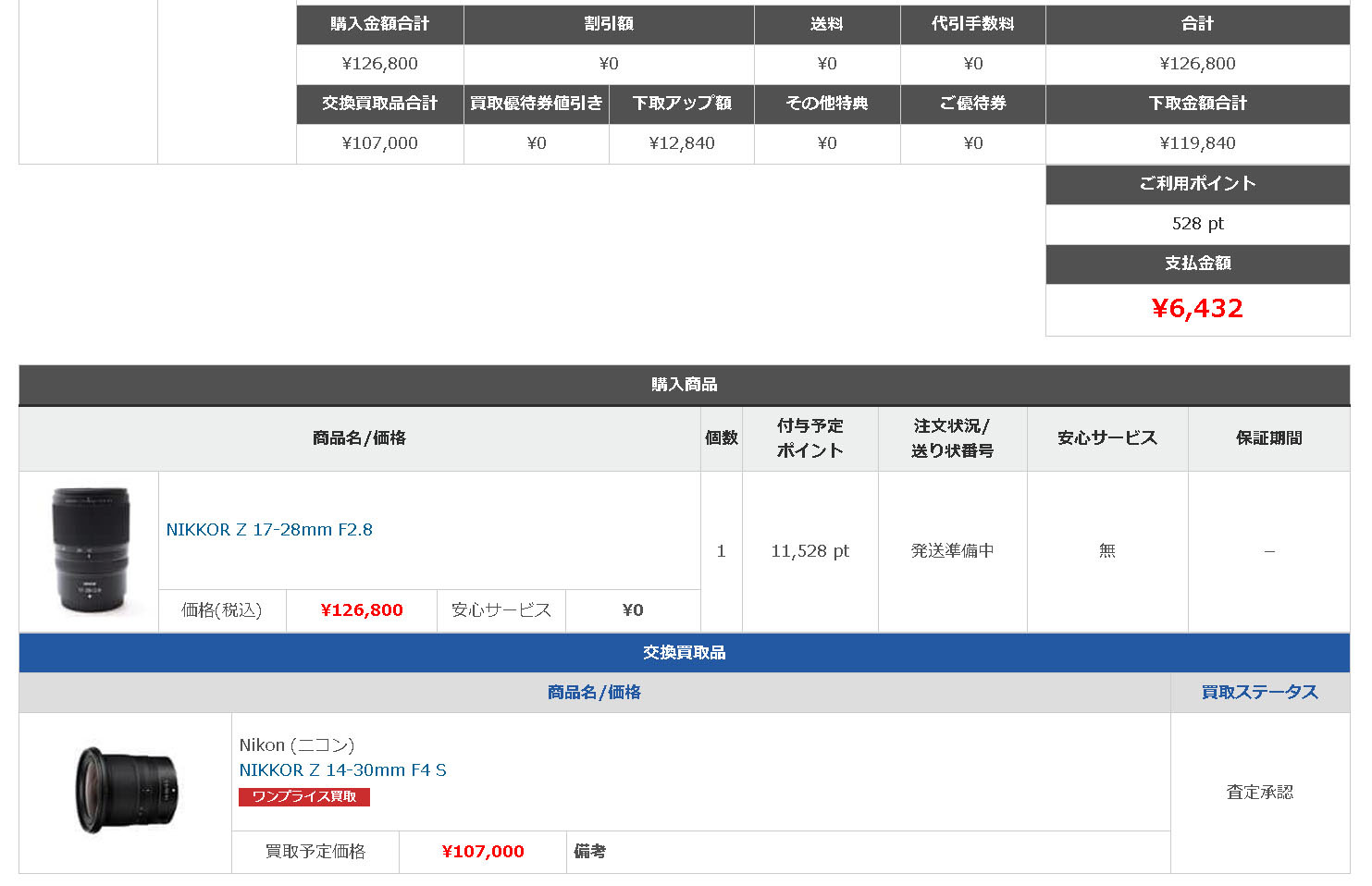Select the 割引額 header cell
The image size is (1372, 886).
(x=609, y=24)
